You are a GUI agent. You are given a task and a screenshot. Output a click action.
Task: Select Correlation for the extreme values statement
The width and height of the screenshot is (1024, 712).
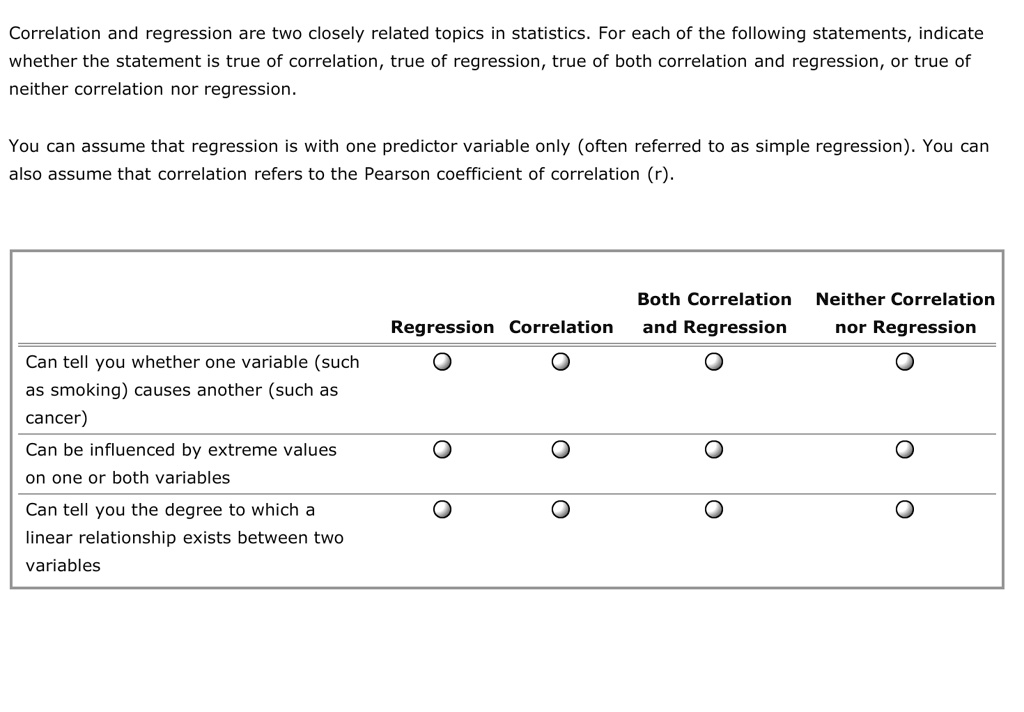pyautogui.click(x=560, y=449)
